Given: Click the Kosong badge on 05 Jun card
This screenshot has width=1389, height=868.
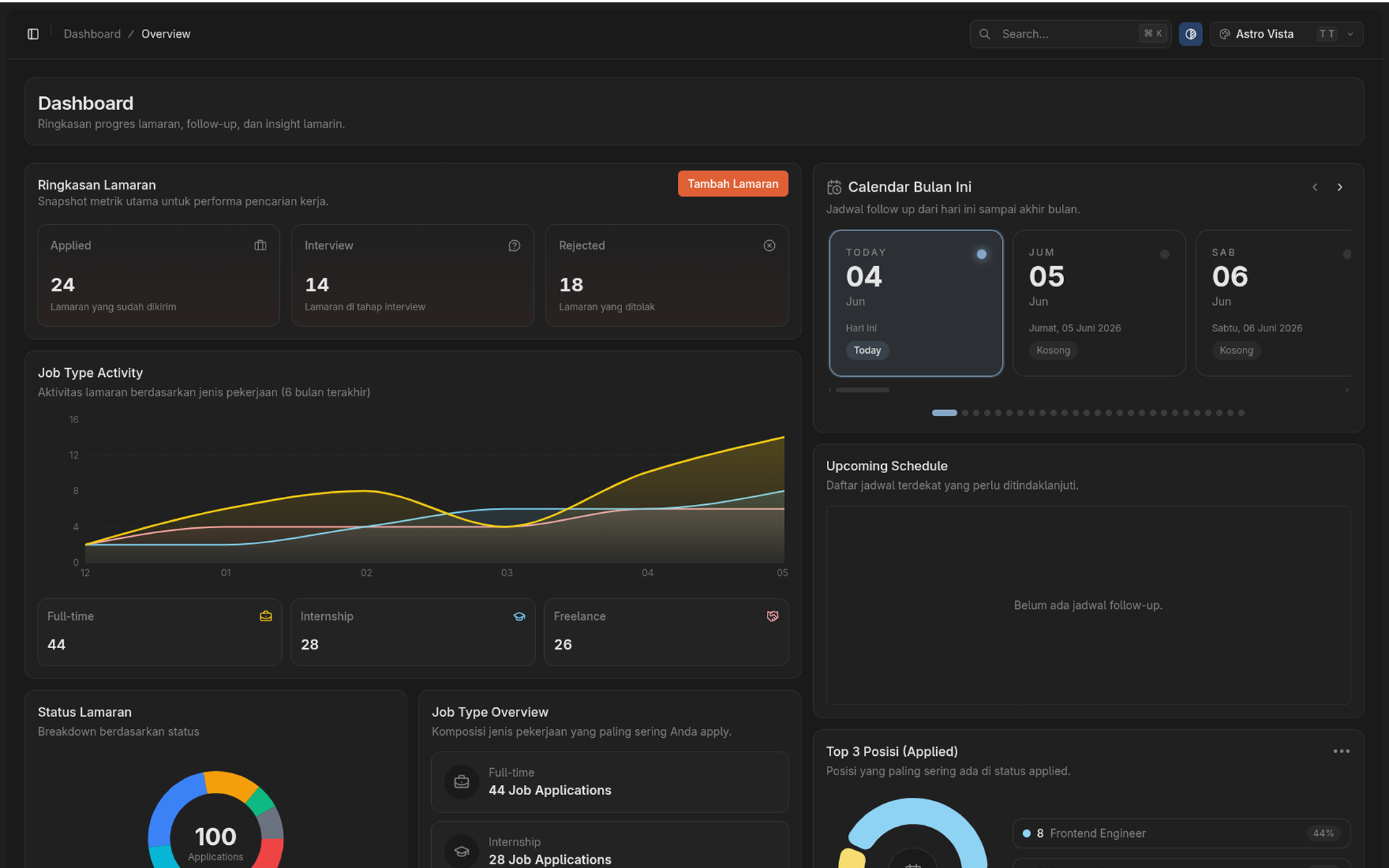Looking at the screenshot, I should pyautogui.click(x=1053, y=350).
